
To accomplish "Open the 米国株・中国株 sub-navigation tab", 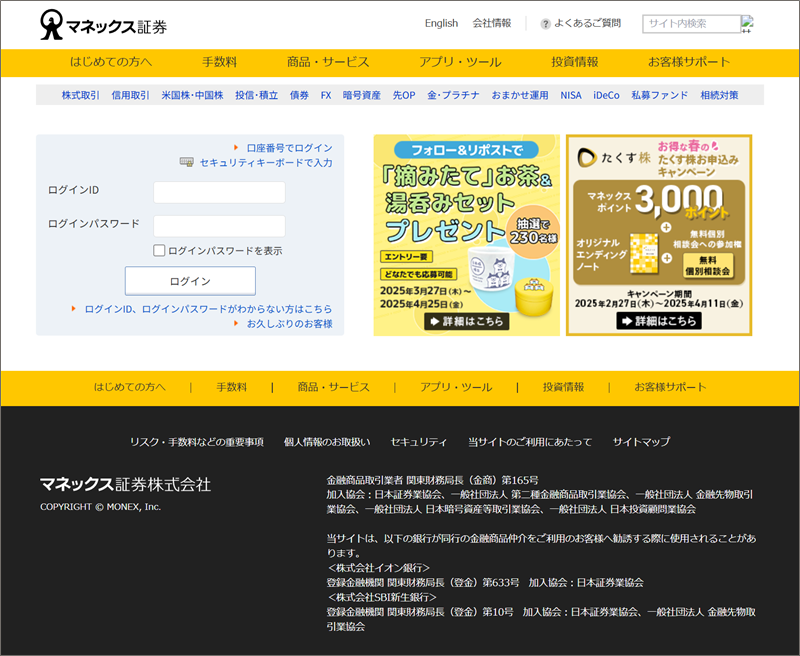I will click(x=192, y=95).
